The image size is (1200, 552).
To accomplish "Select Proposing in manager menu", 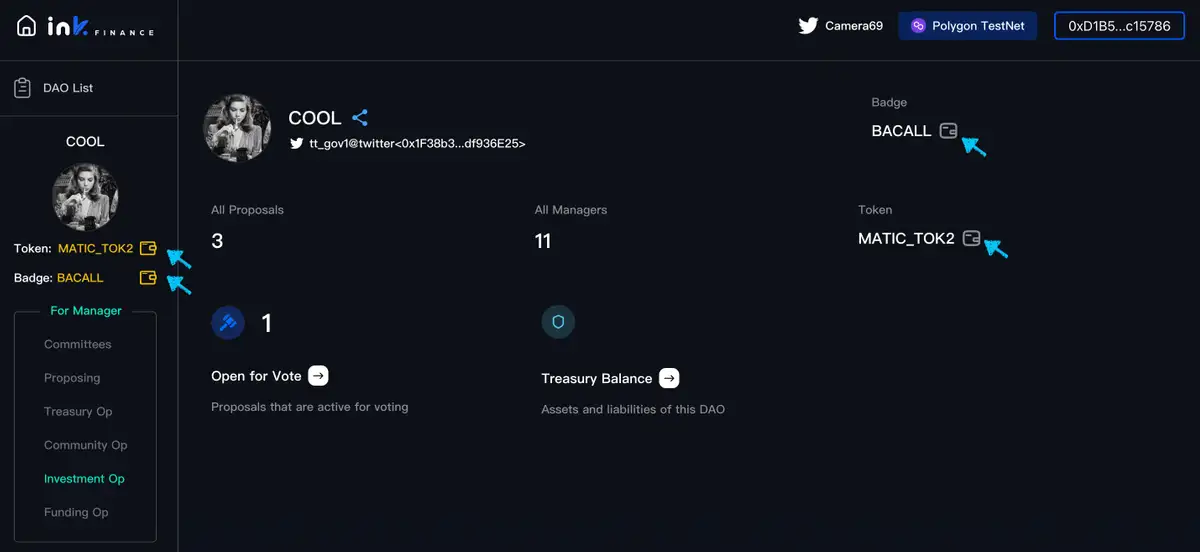I will click(x=72, y=378).
